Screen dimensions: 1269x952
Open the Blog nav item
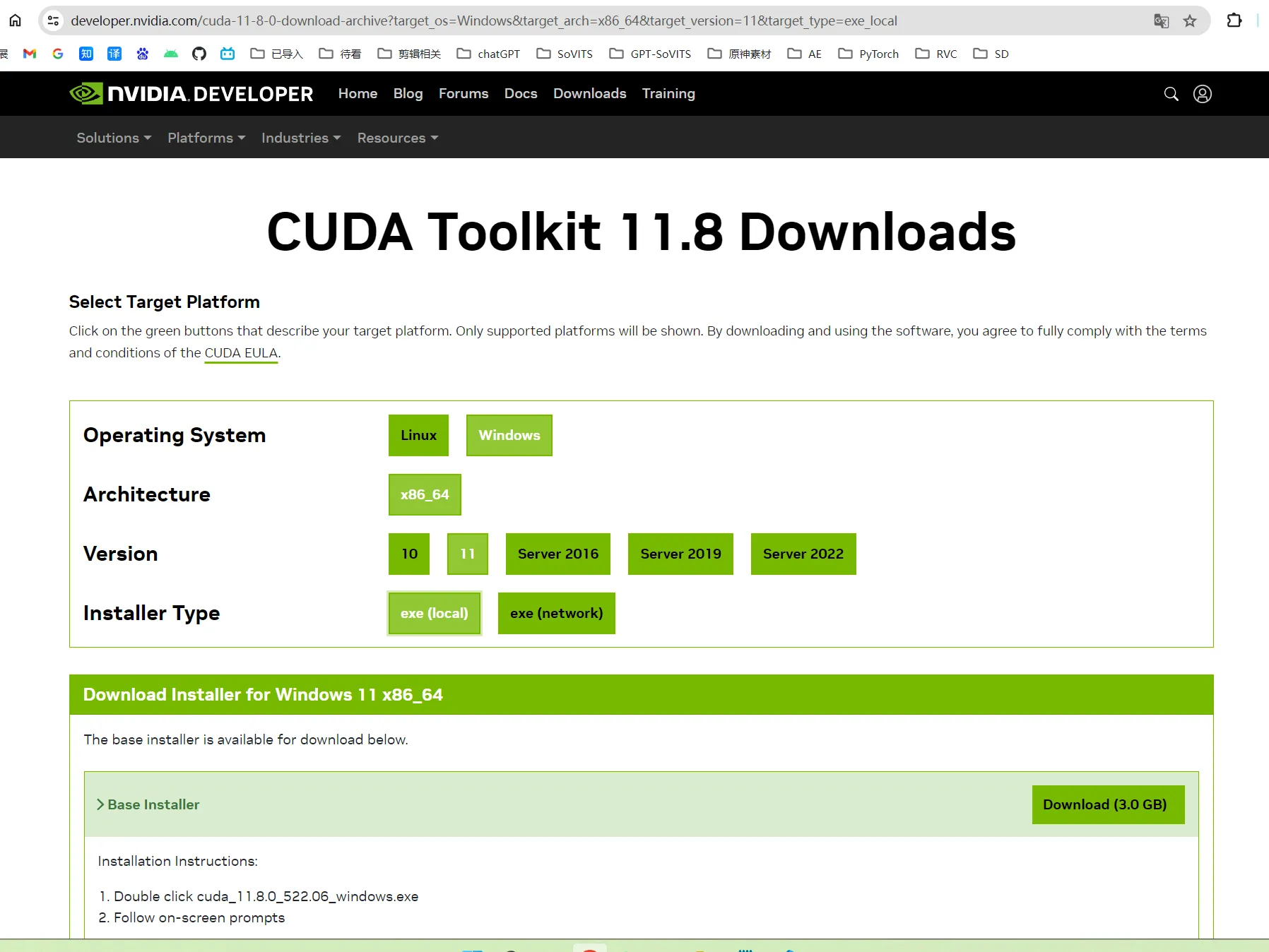[408, 93]
